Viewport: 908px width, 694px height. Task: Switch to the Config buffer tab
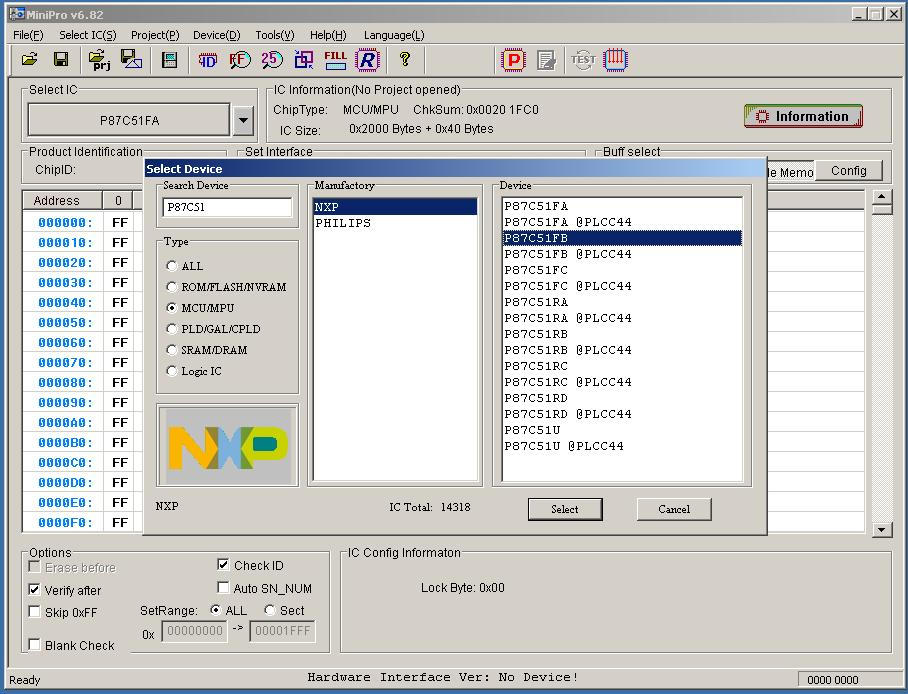click(848, 170)
